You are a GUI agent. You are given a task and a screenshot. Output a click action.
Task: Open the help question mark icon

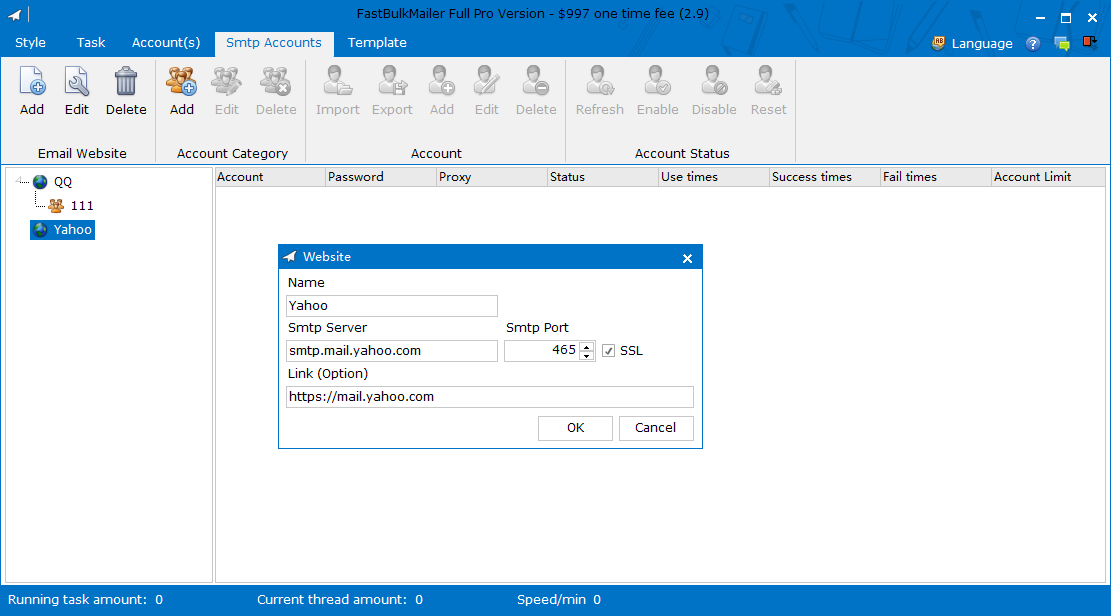pos(1033,44)
